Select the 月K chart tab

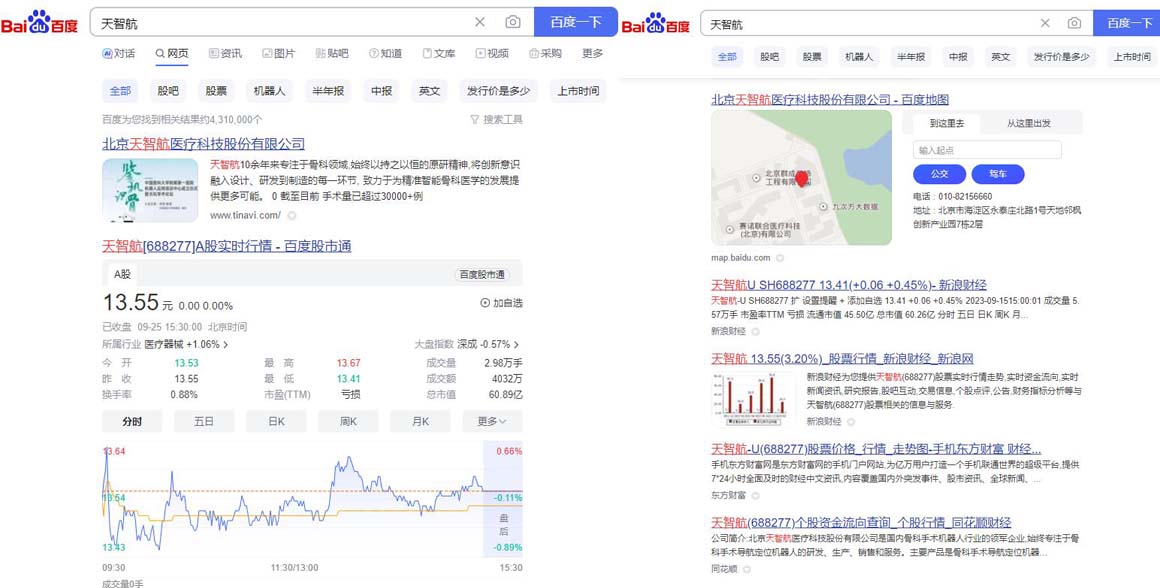point(420,421)
